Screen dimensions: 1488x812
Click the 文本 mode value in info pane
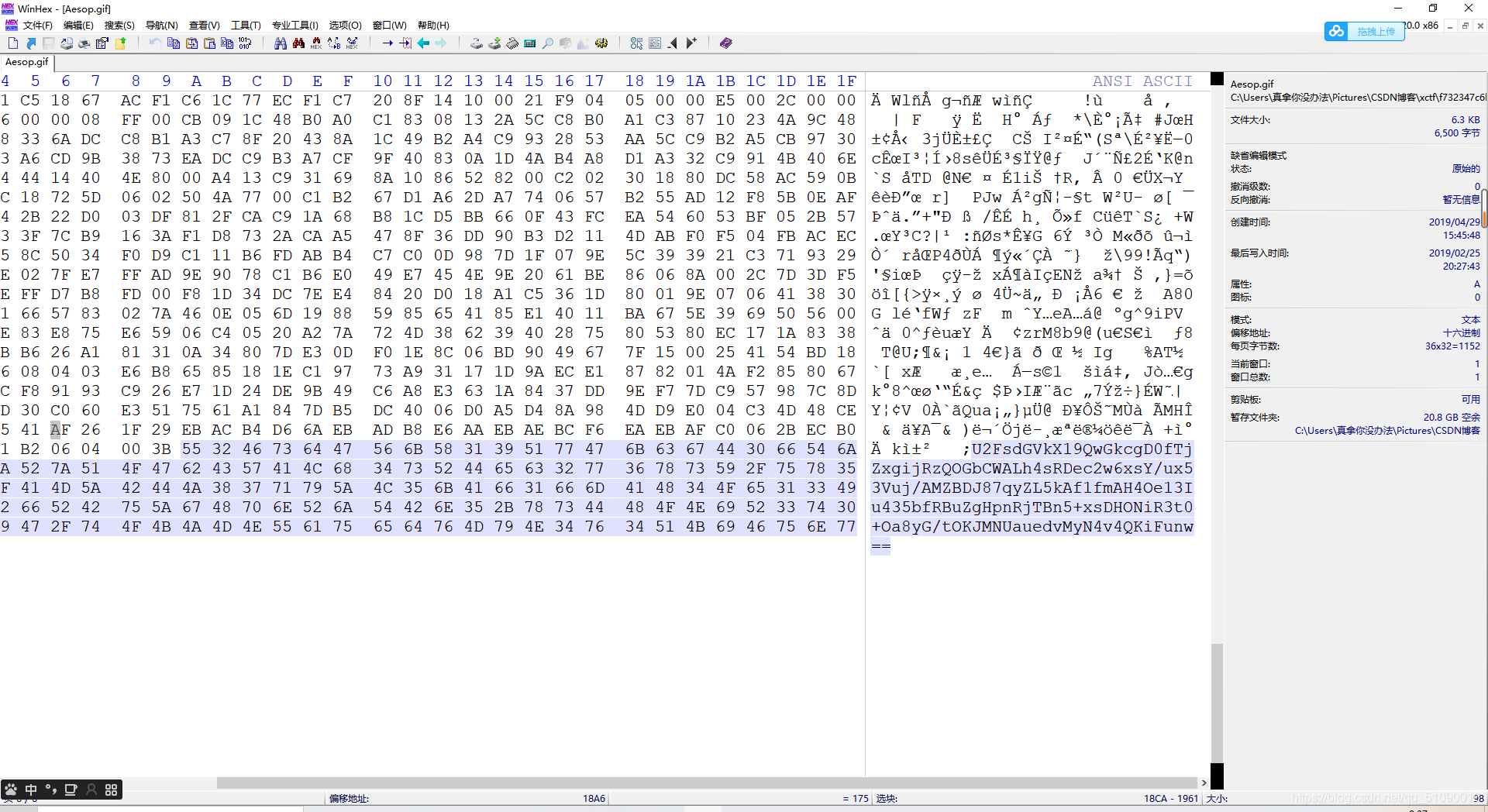(1470, 320)
